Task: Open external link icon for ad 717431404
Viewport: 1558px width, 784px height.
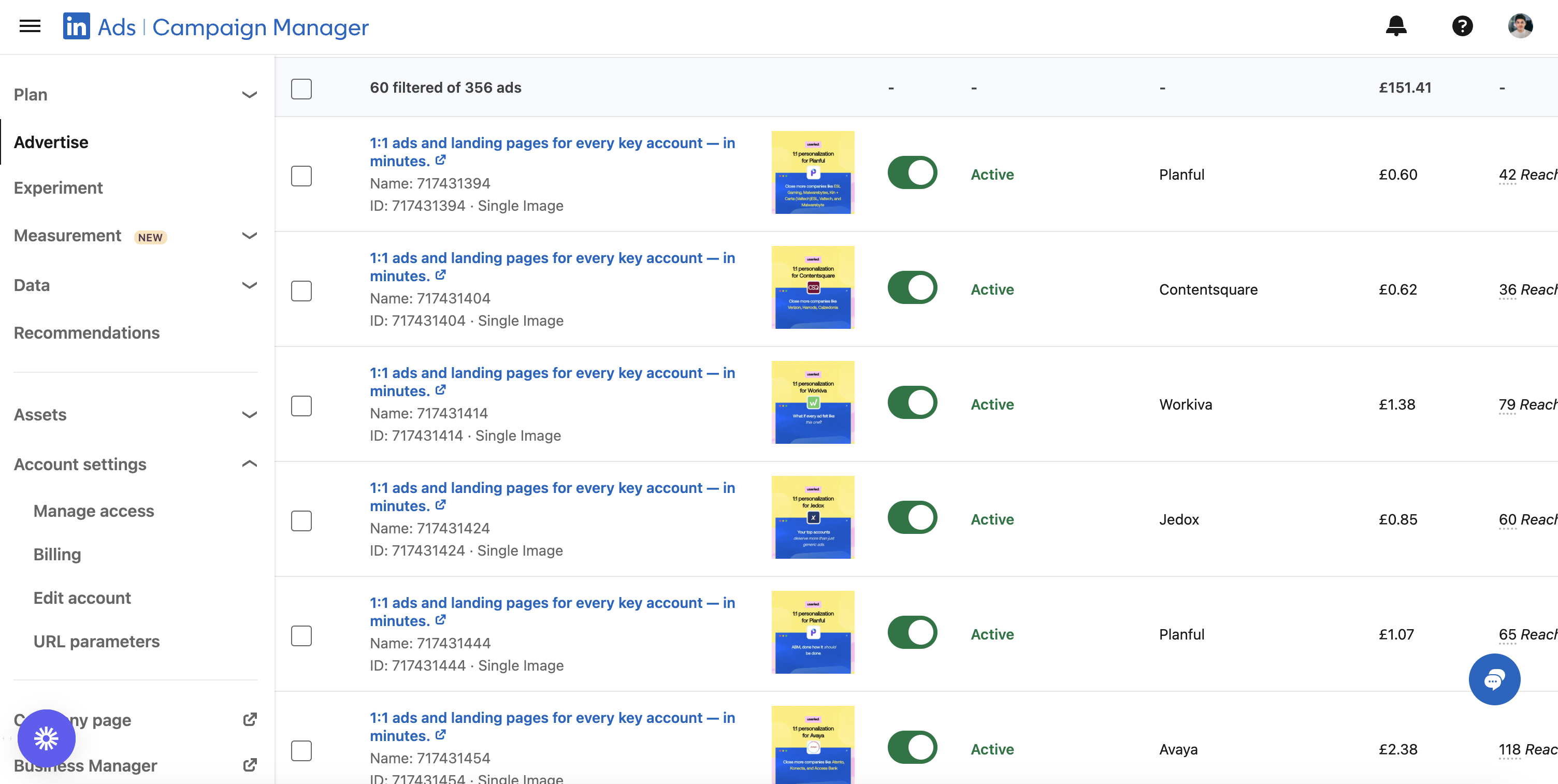Action: [440, 275]
